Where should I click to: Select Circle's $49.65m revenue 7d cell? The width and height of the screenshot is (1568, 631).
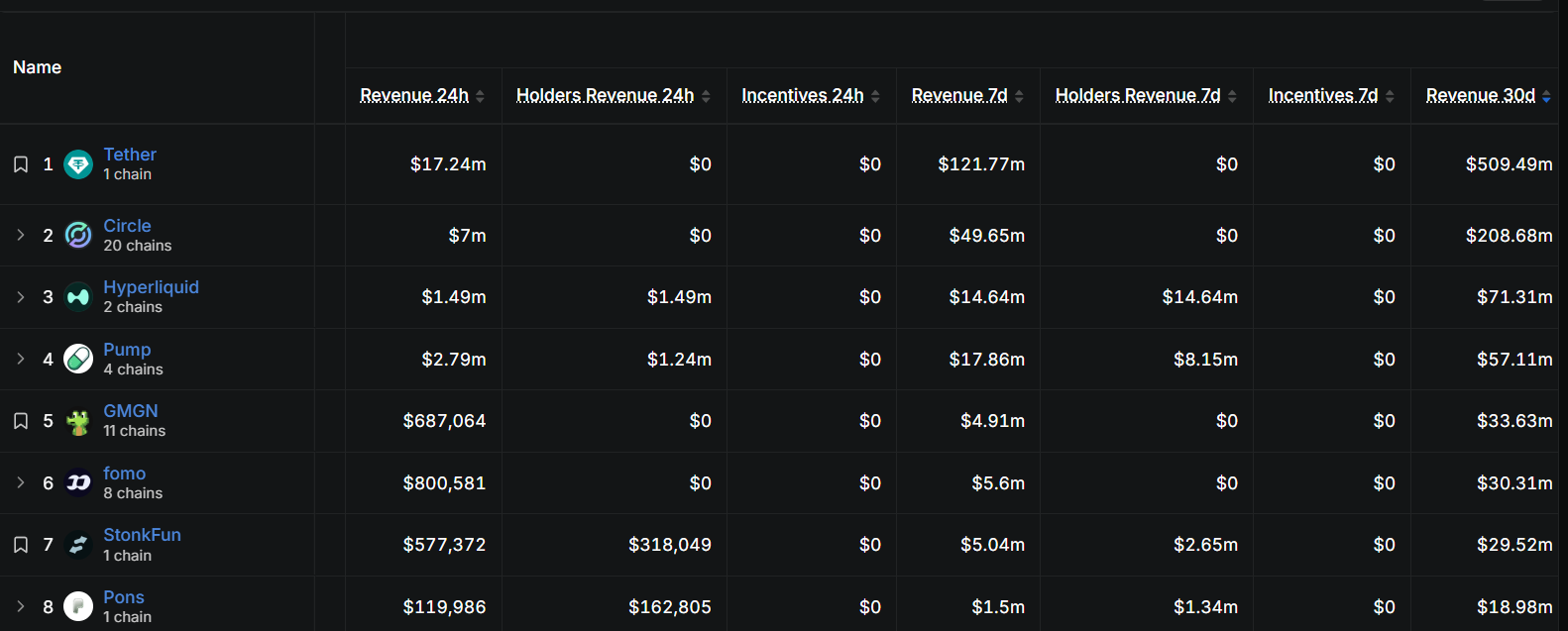[x=987, y=236]
